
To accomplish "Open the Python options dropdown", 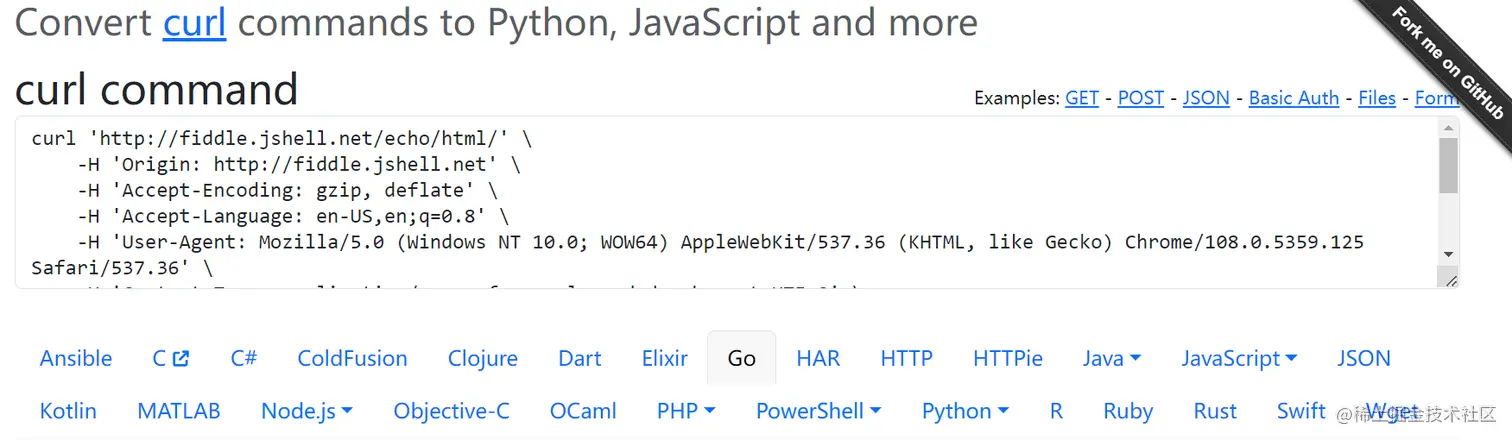I will [x=965, y=411].
